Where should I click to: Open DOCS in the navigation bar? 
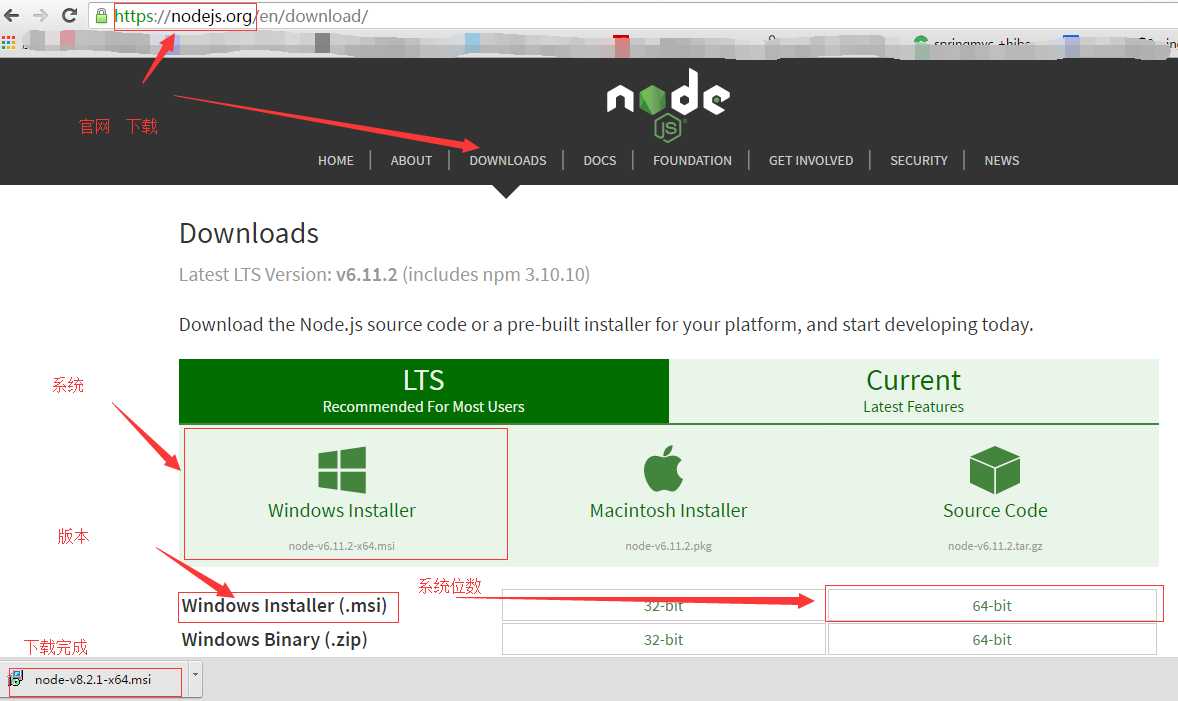click(x=600, y=161)
